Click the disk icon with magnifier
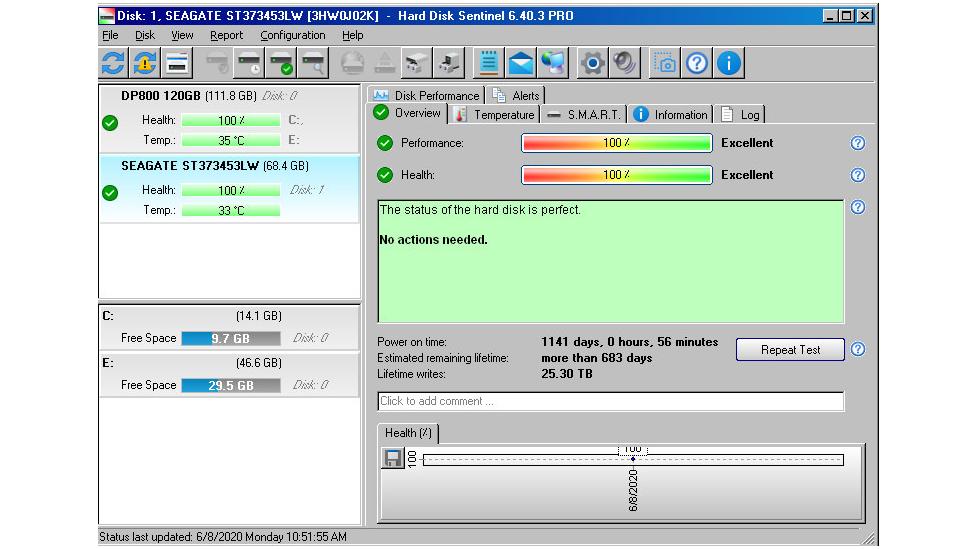Screen dimensions: 976x549 pyautogui.click(x=313, y=63)
